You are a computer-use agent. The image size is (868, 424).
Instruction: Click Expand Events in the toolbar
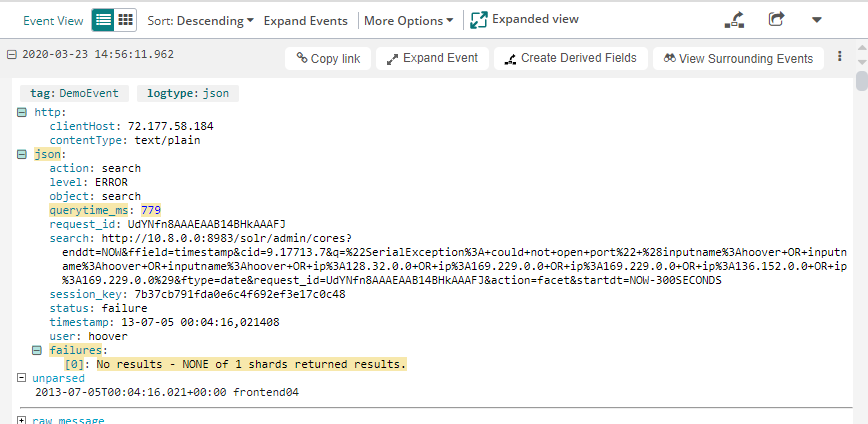(306, 20)
